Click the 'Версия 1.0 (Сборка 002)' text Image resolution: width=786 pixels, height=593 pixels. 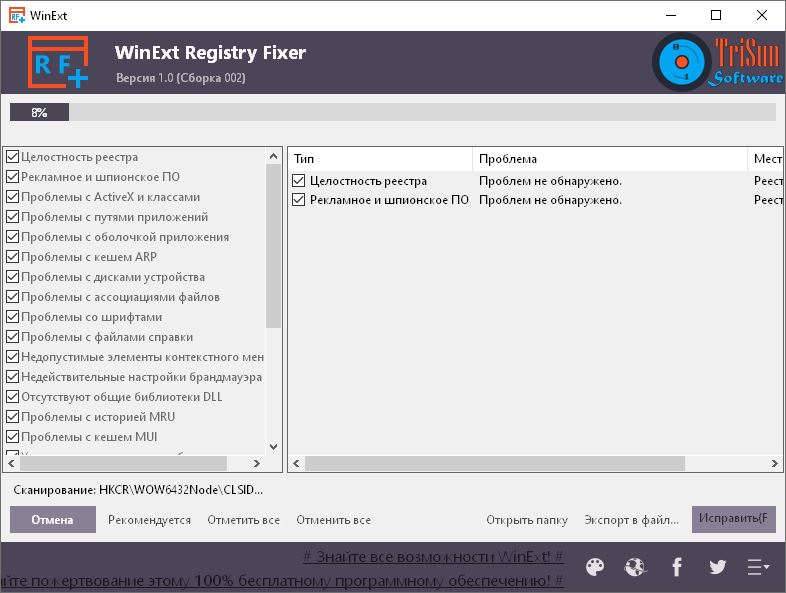(x=180, y=78)
